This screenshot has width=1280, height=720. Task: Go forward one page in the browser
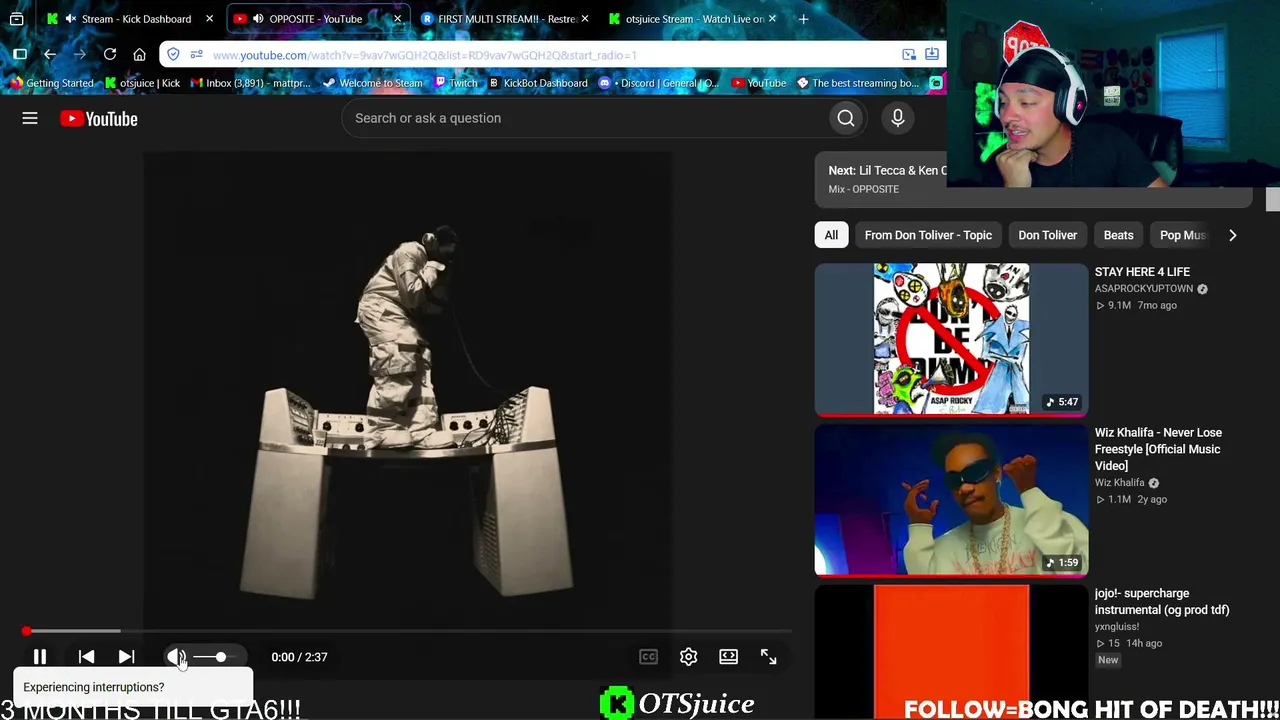[x=80, y=54]
